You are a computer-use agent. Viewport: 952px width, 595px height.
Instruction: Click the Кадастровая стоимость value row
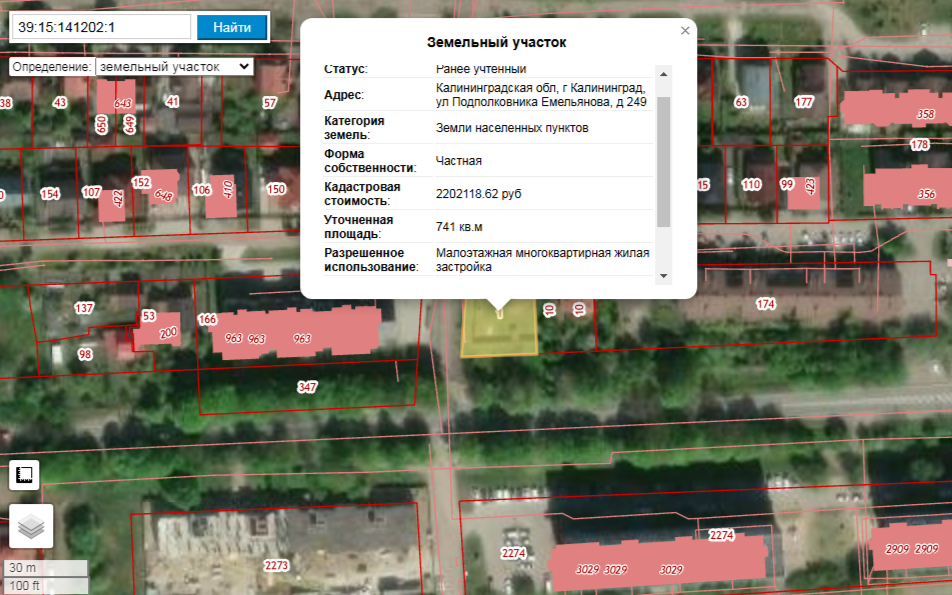(x=478, y=193)
